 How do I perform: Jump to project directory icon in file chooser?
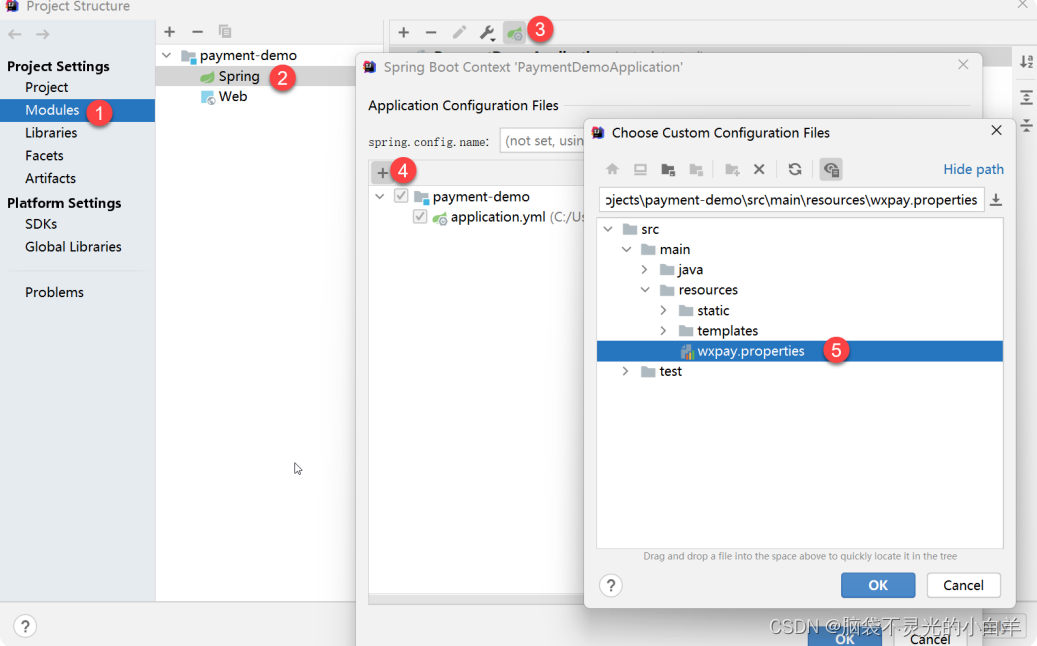pos(668,169)
